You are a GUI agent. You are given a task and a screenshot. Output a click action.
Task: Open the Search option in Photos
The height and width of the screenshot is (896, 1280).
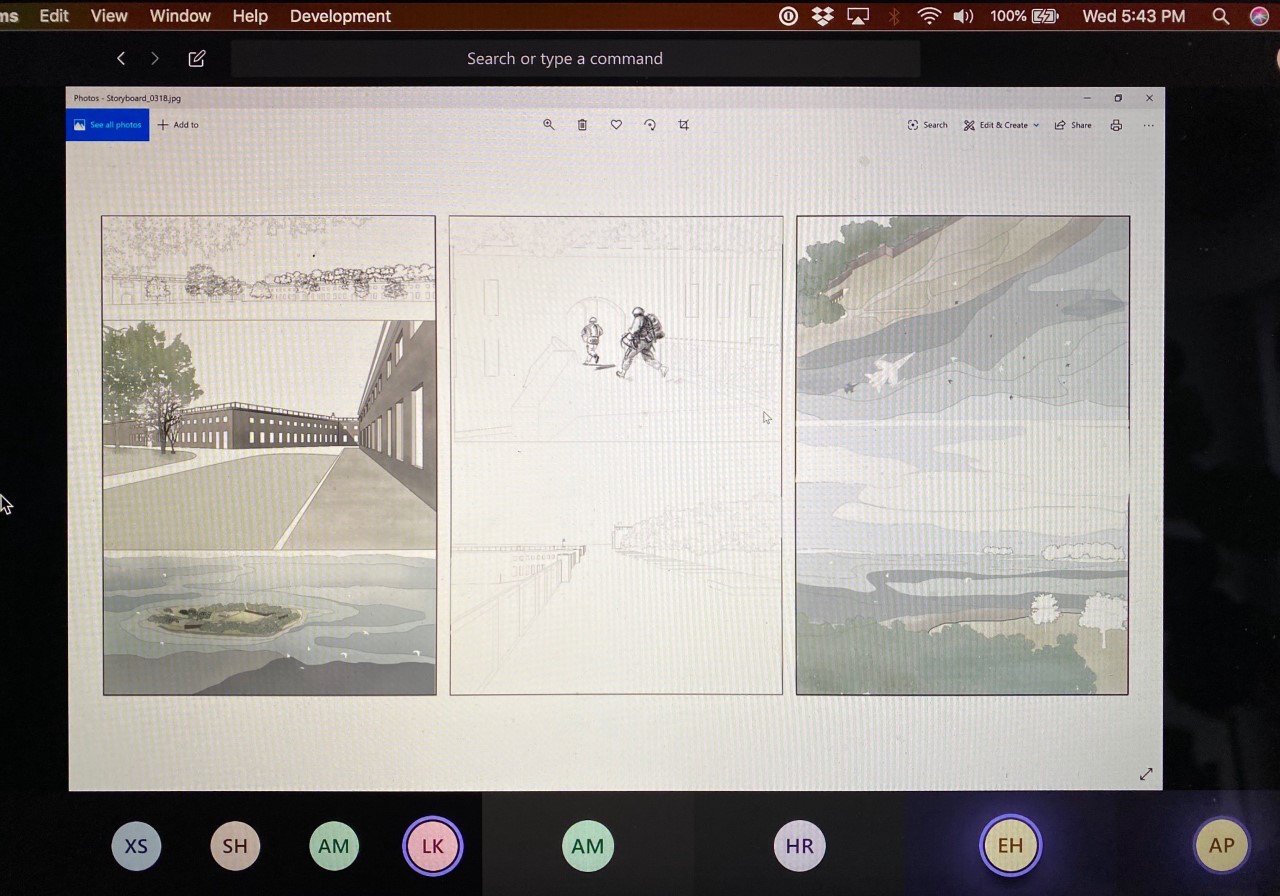[927, 125]
